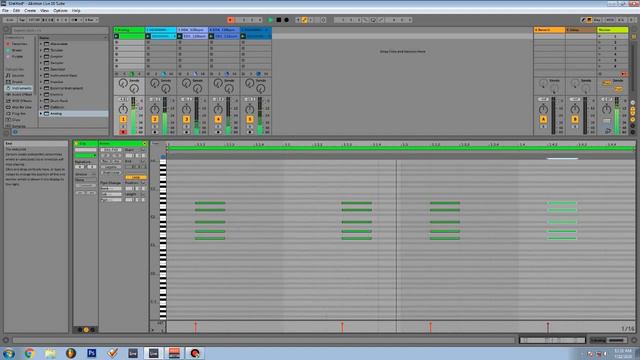This screenshot has height=360, width=640.
Task: Select first green MIDI note in piano roll
Action: (x=210, y=203)
